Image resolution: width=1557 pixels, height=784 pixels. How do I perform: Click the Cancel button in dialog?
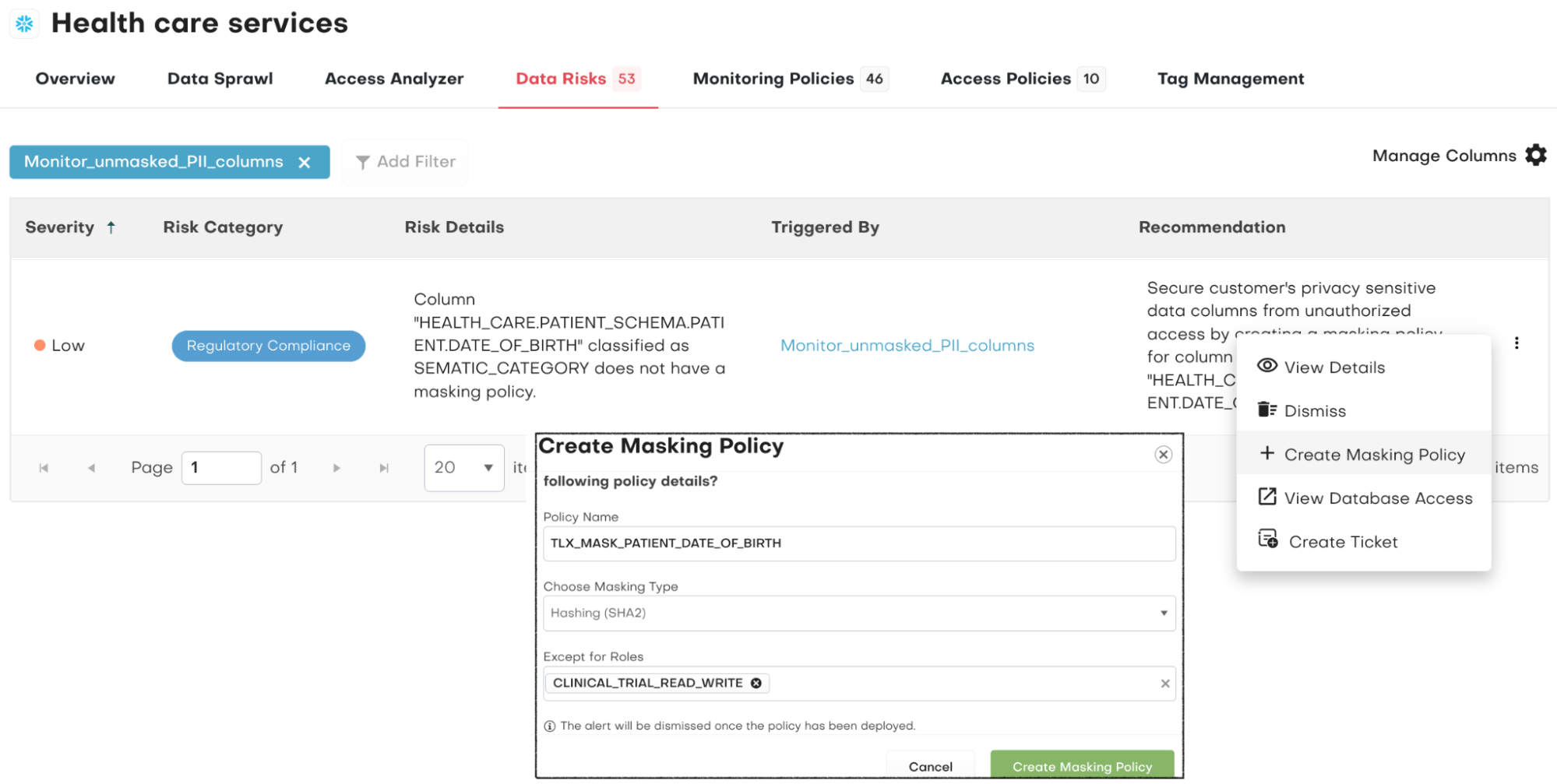pyautogui.click(x=930, y=765)
